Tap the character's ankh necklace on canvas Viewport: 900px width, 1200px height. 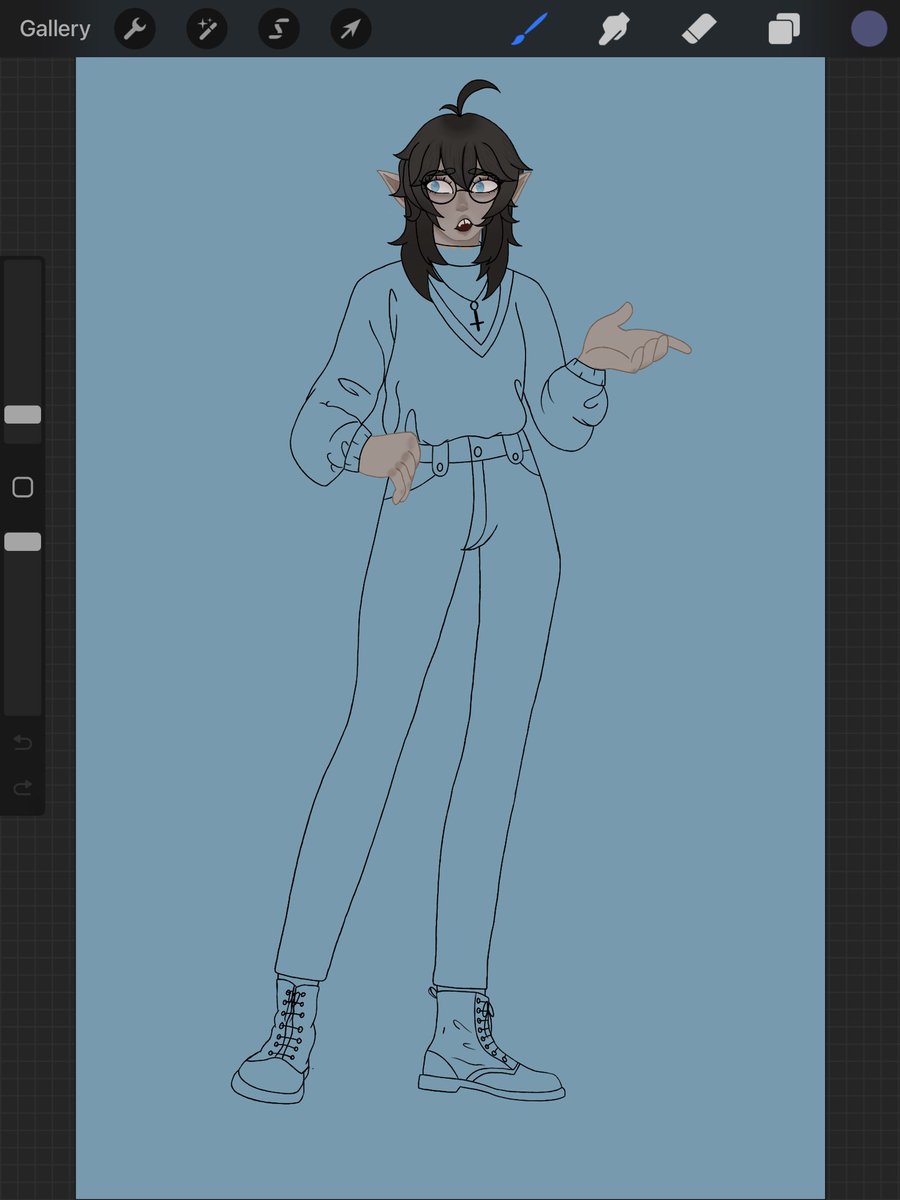(x=477, y=316)
